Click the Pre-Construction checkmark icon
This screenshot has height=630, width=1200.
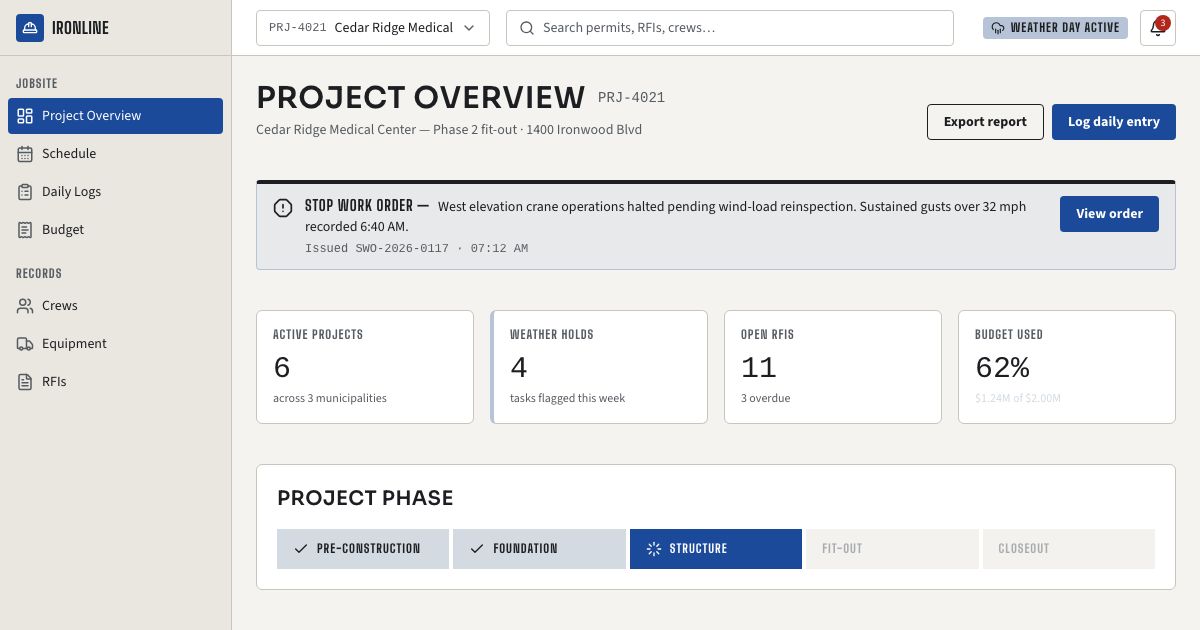301,549
